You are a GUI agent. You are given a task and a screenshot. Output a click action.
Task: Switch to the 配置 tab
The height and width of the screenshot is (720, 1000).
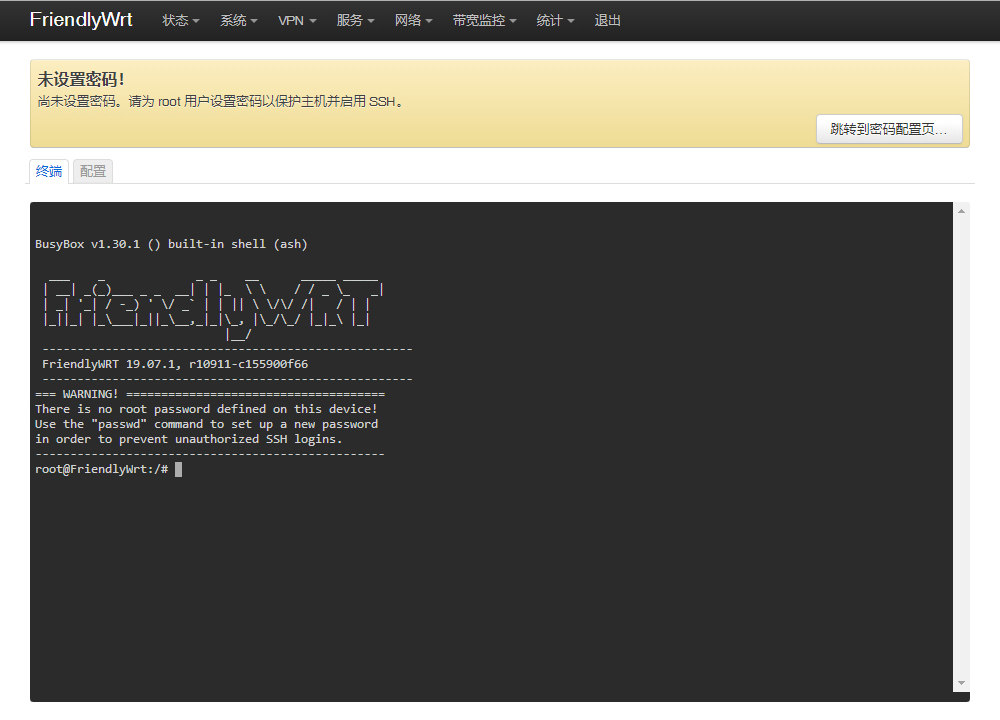point(93,171)
